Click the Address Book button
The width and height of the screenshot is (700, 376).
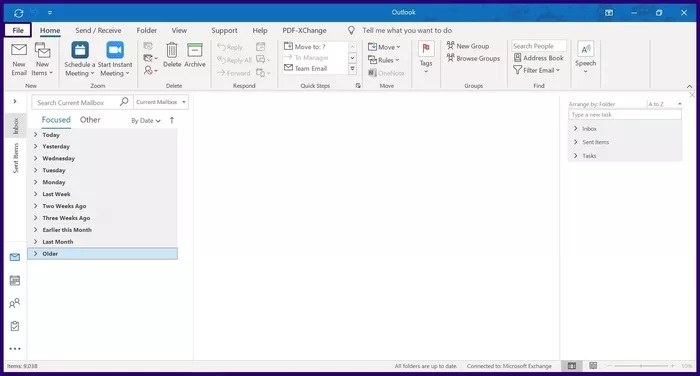point(538,58)
